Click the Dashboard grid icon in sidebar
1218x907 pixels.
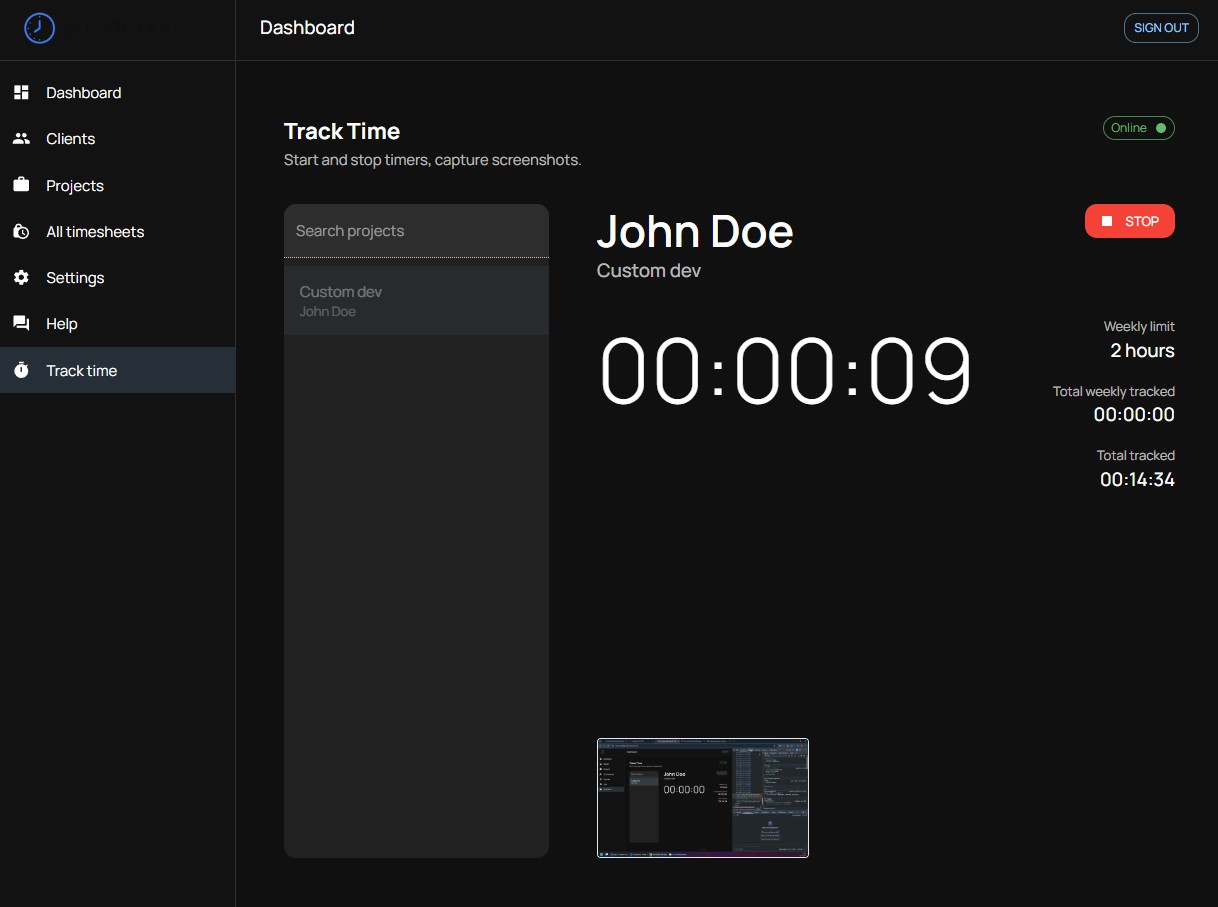pyautogui.click(x=21, y=93)
